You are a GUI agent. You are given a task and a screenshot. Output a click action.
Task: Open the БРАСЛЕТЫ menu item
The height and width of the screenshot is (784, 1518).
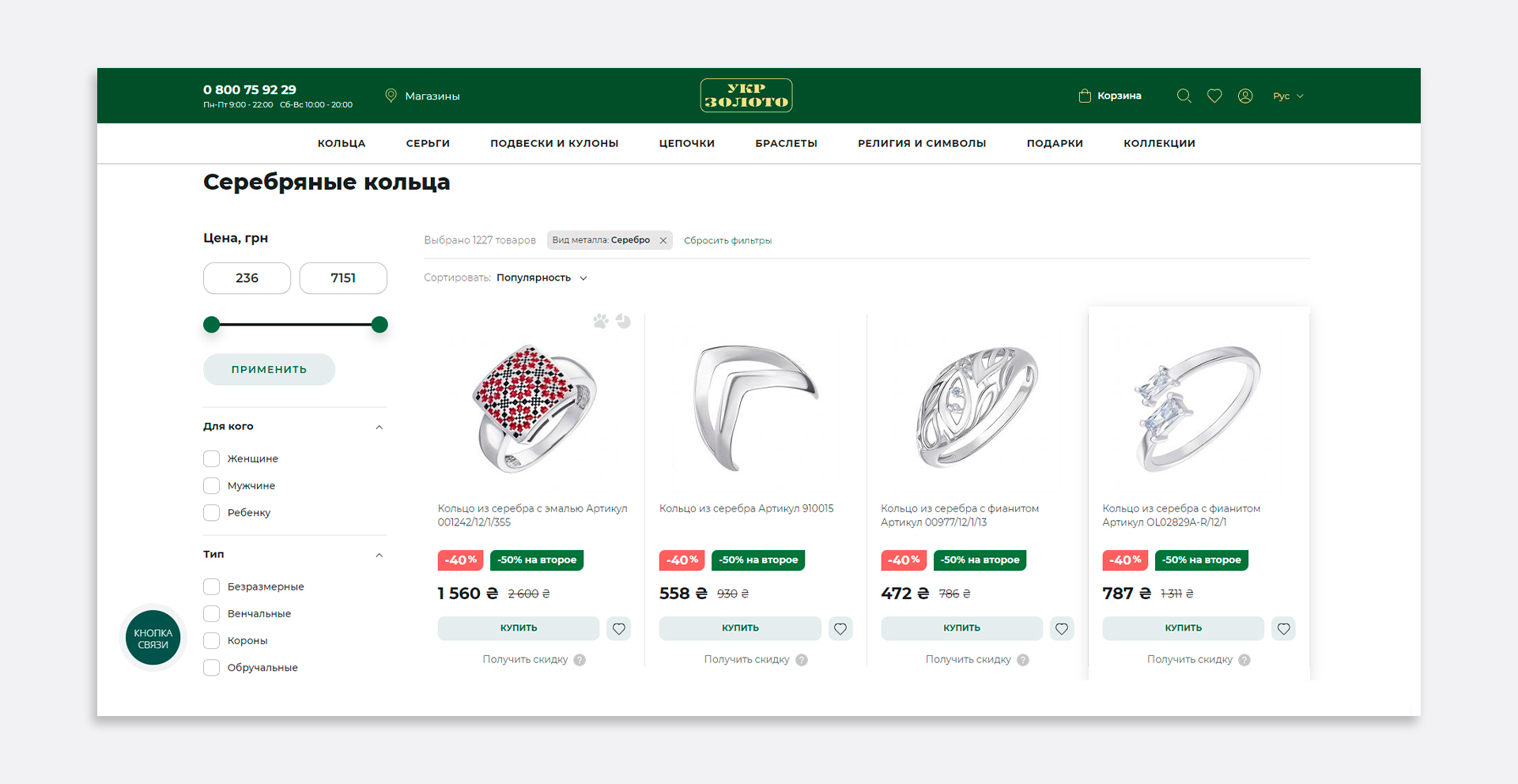click(786, 143)
